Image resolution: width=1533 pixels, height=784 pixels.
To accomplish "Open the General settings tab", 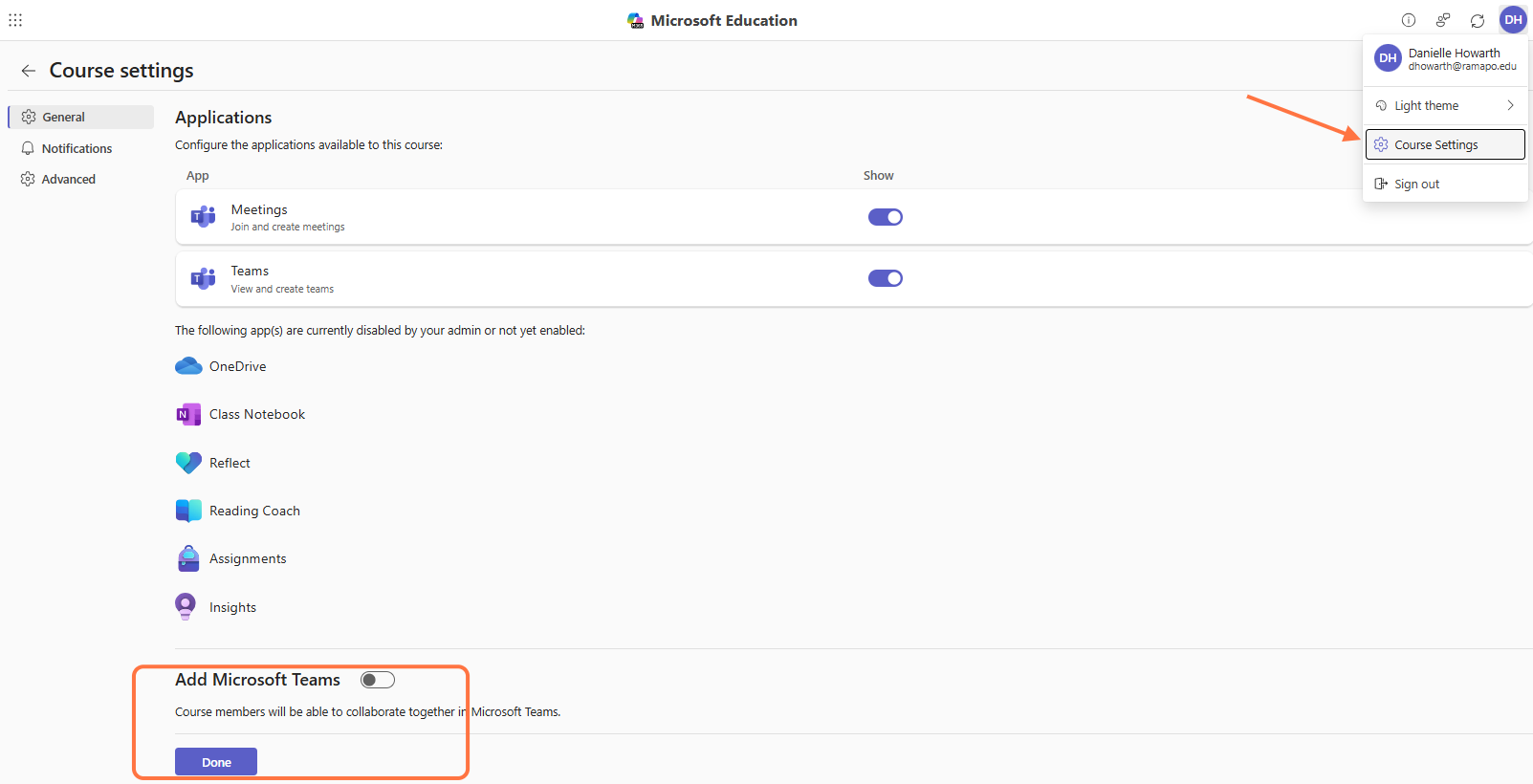I will 81,117.
